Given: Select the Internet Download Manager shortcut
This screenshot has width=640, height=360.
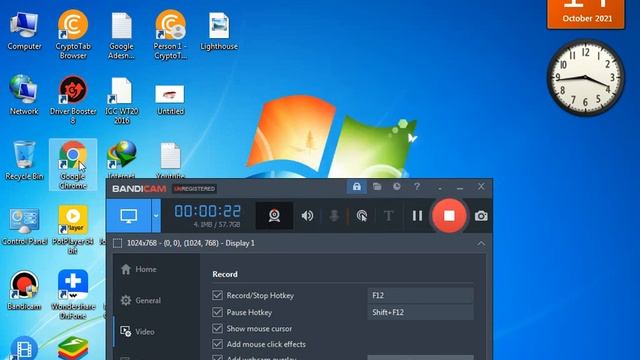Looking at the screenshot, I should tap(121, 159).
